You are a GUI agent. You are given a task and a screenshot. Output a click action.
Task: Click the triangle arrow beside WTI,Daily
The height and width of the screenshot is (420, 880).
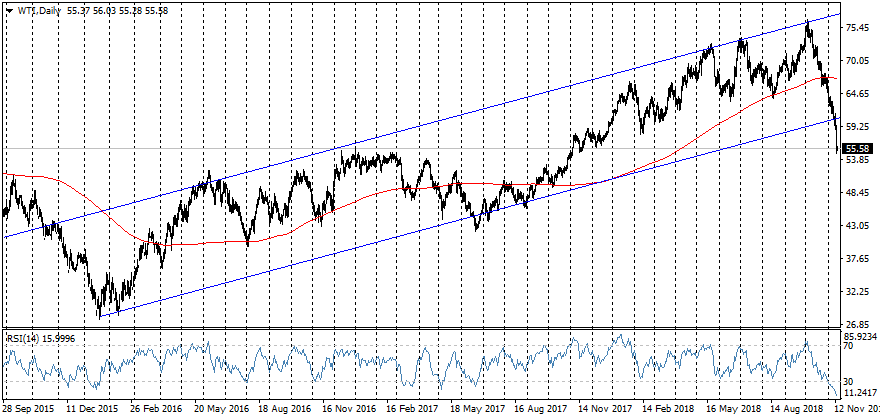(10, 9)
